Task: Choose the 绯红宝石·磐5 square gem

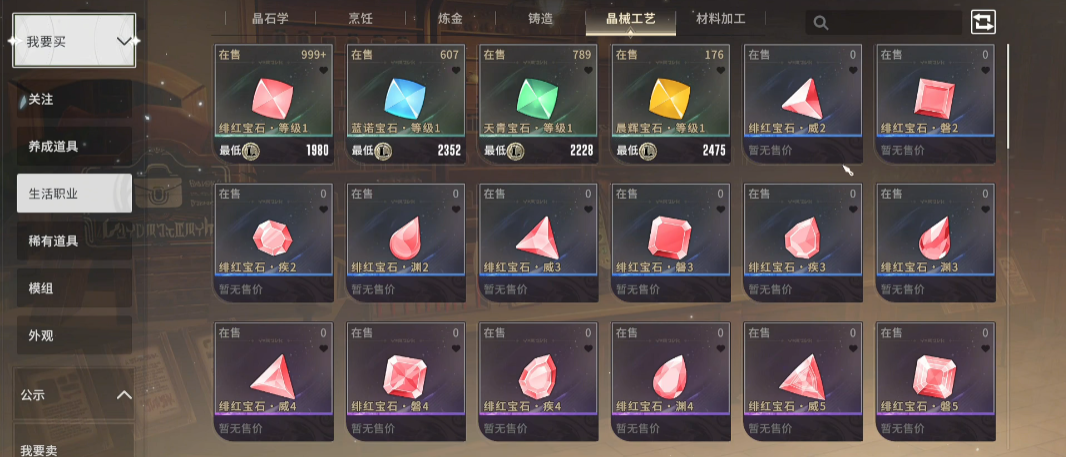Action: [x=936, y=382]
